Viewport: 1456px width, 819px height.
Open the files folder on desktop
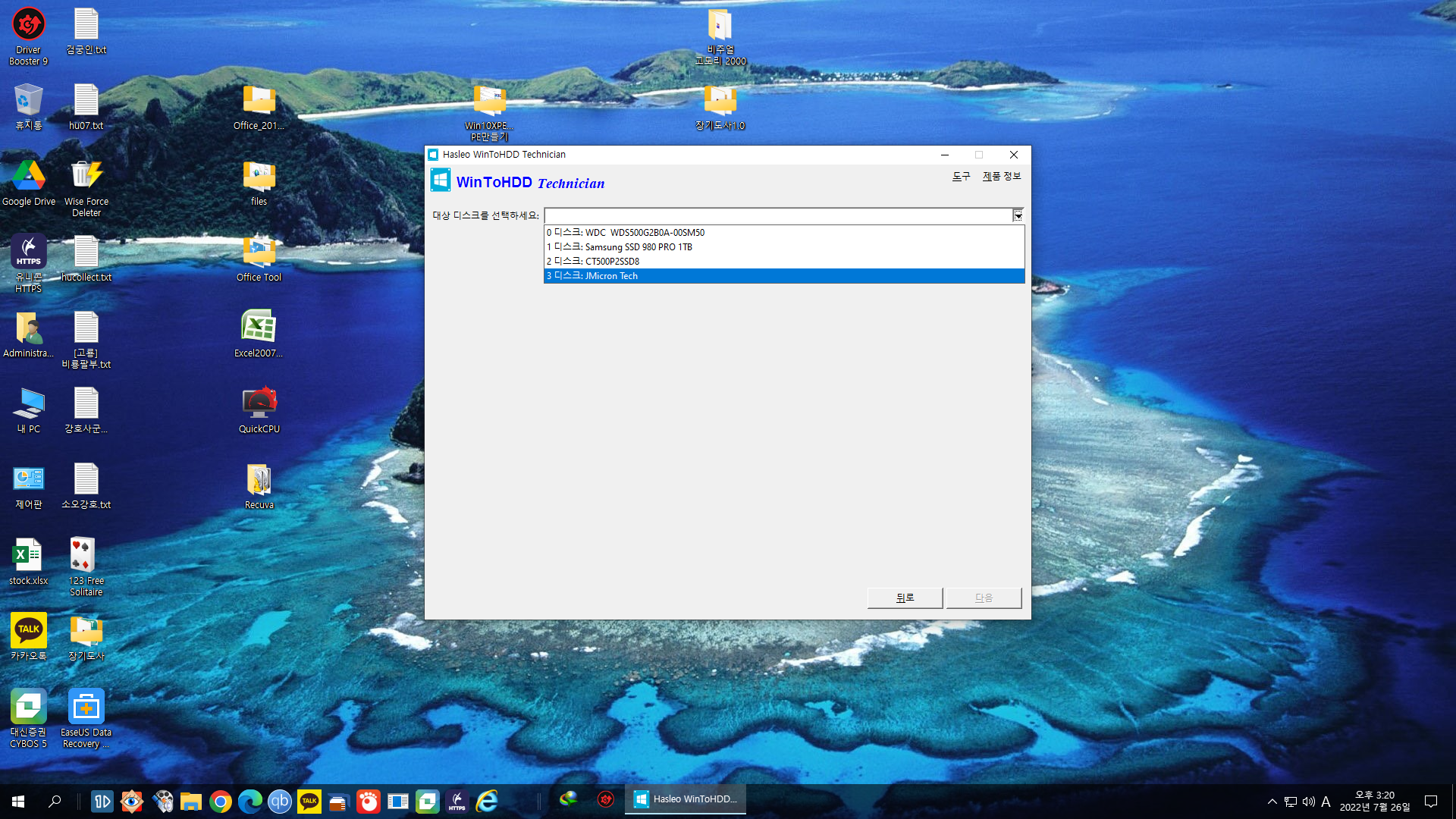(259, 182)
